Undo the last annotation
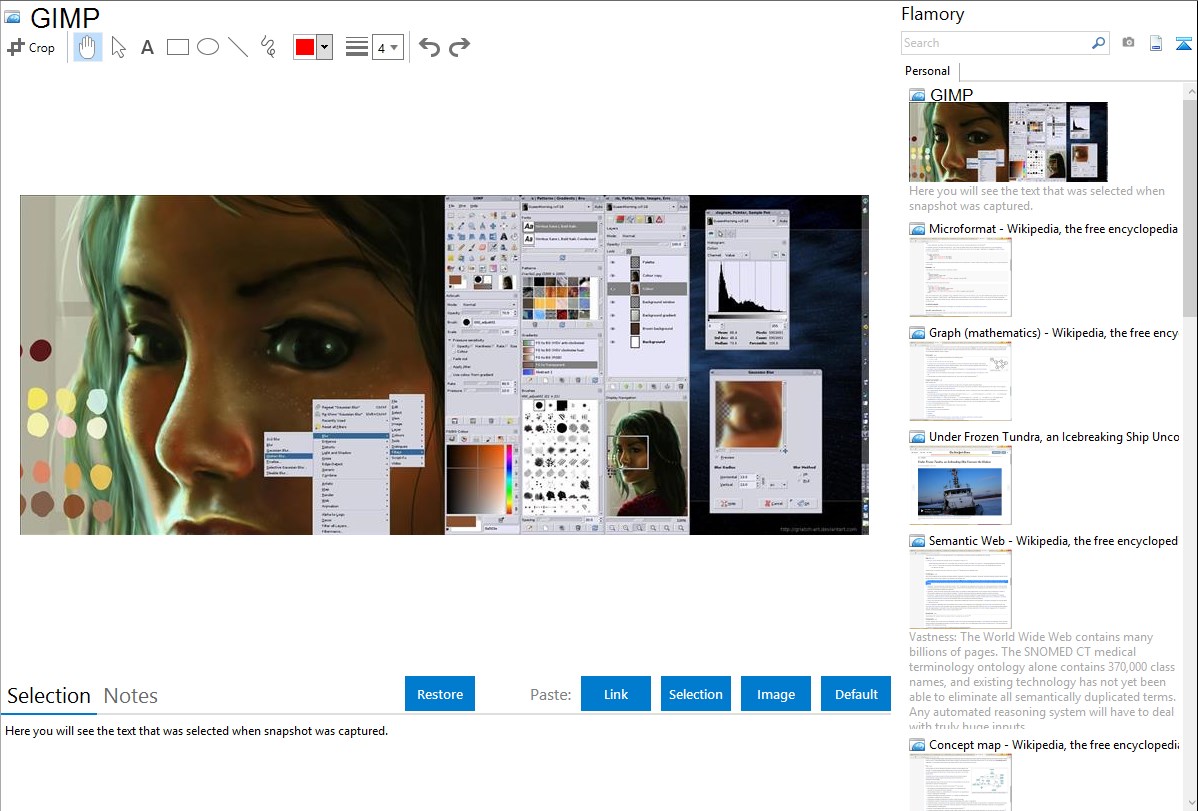Screen dimensions: 1198x811 [429, 47]
